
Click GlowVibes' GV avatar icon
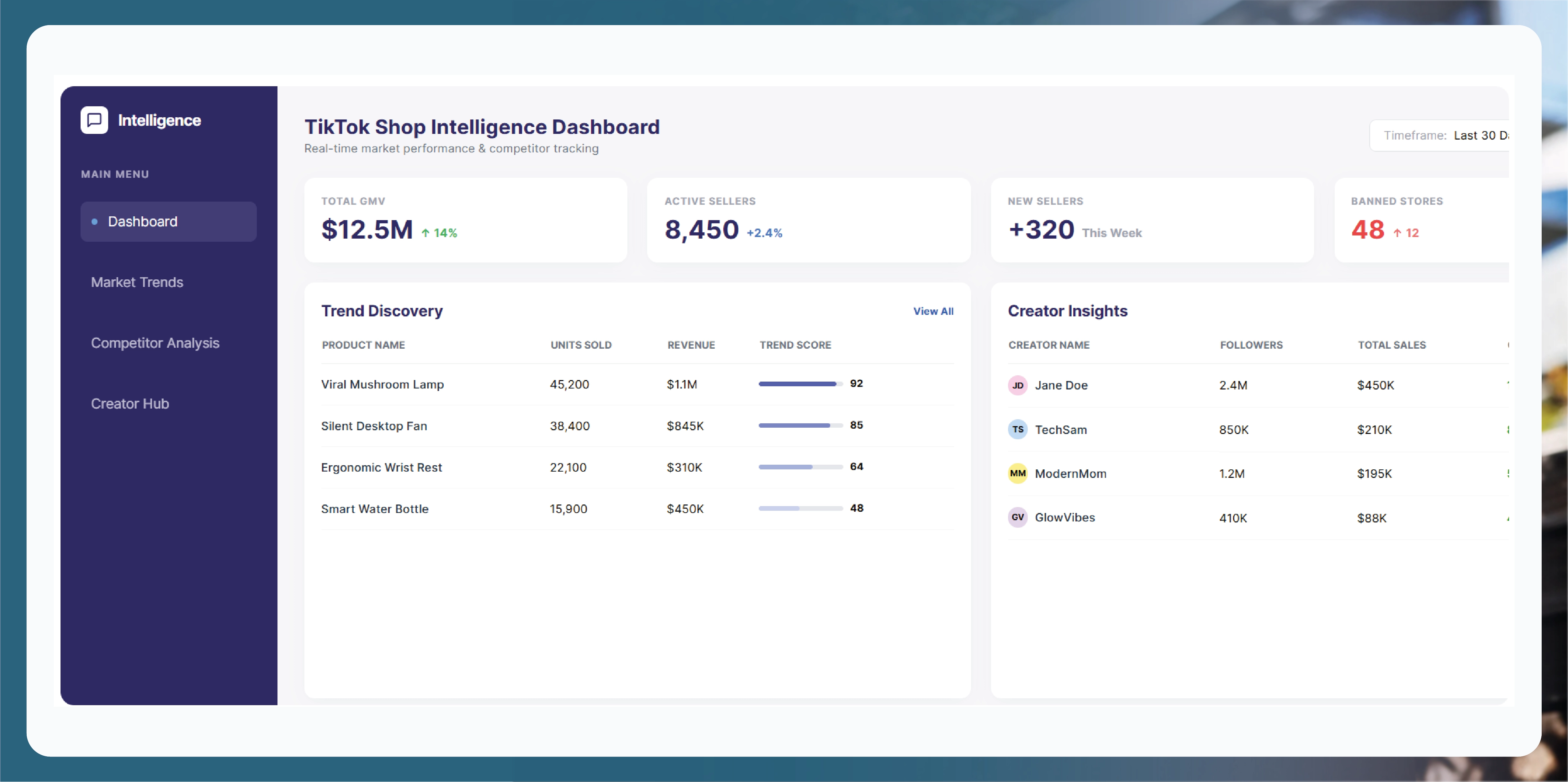[1017, 517]
